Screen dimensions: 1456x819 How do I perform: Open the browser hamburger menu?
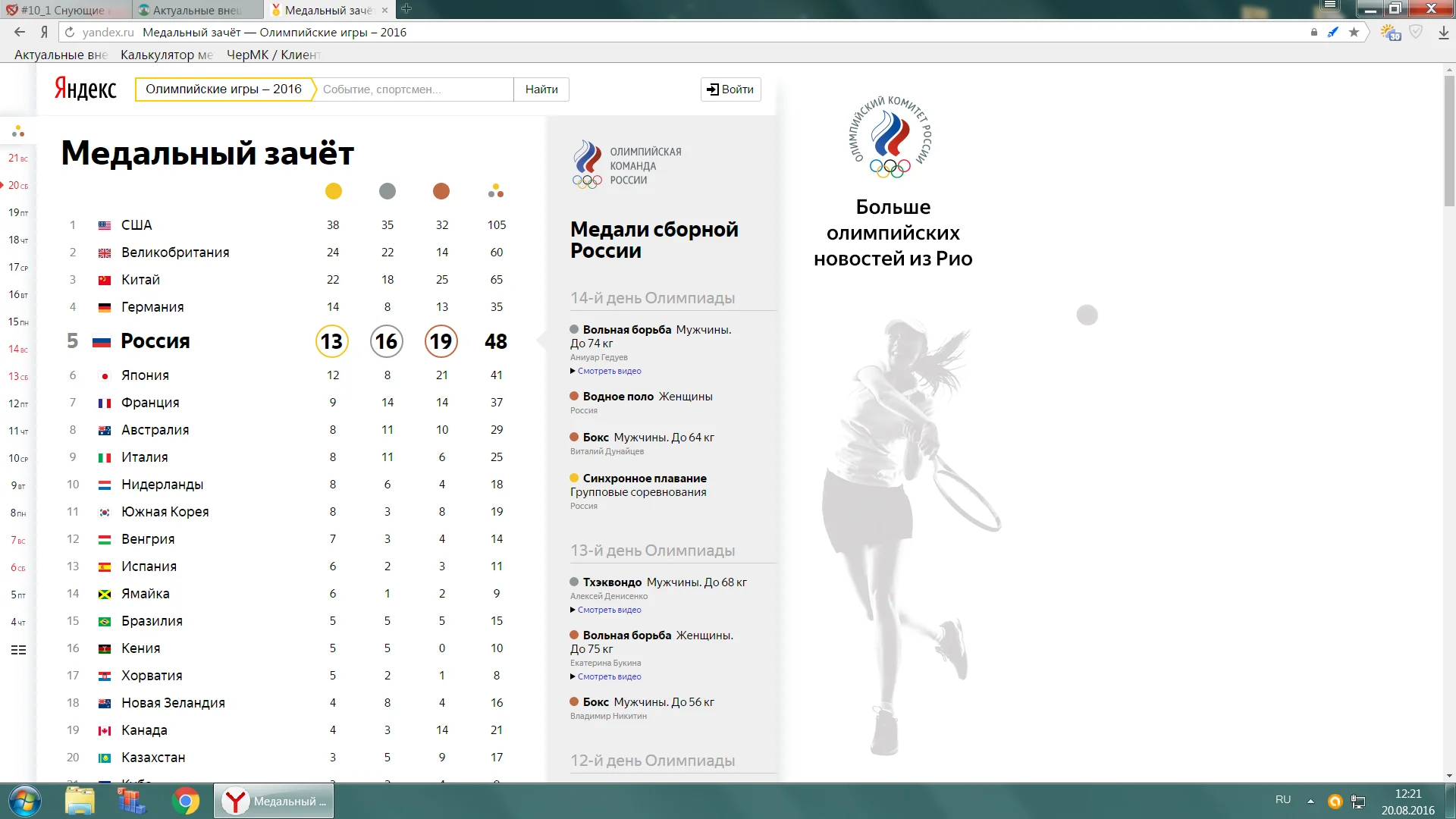click(x=1330, y=6)
